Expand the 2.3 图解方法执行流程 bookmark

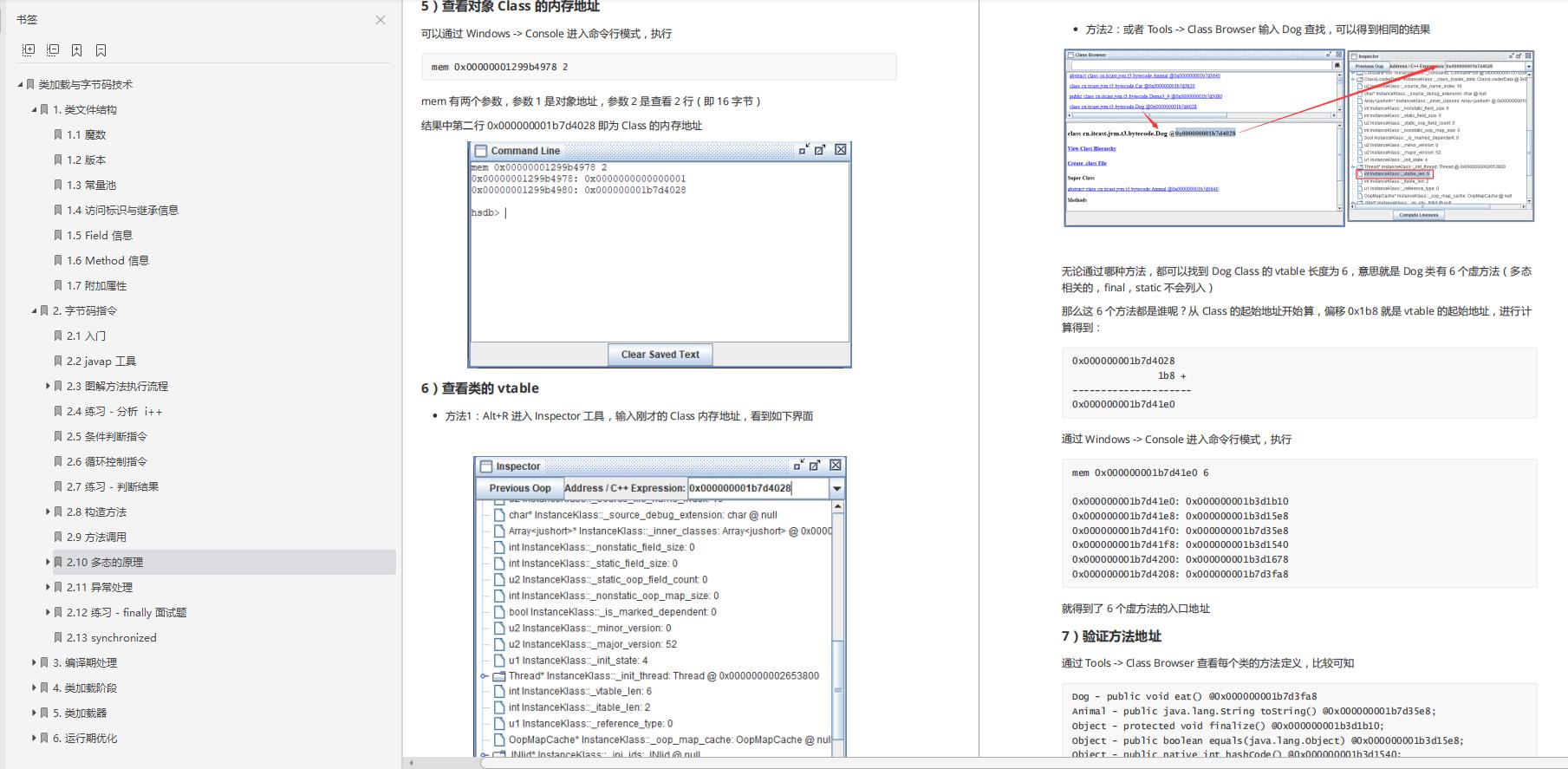(x=49, y=387)
